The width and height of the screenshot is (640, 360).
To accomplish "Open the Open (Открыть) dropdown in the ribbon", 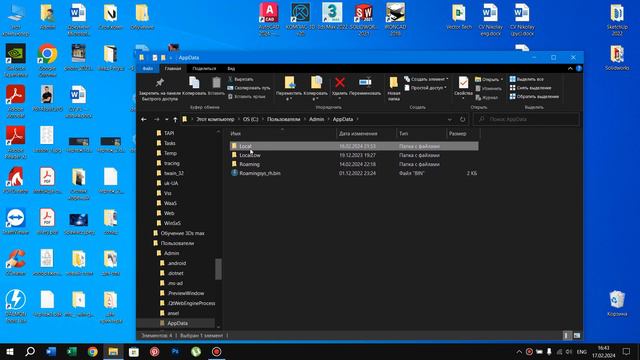I will [489, 79].
